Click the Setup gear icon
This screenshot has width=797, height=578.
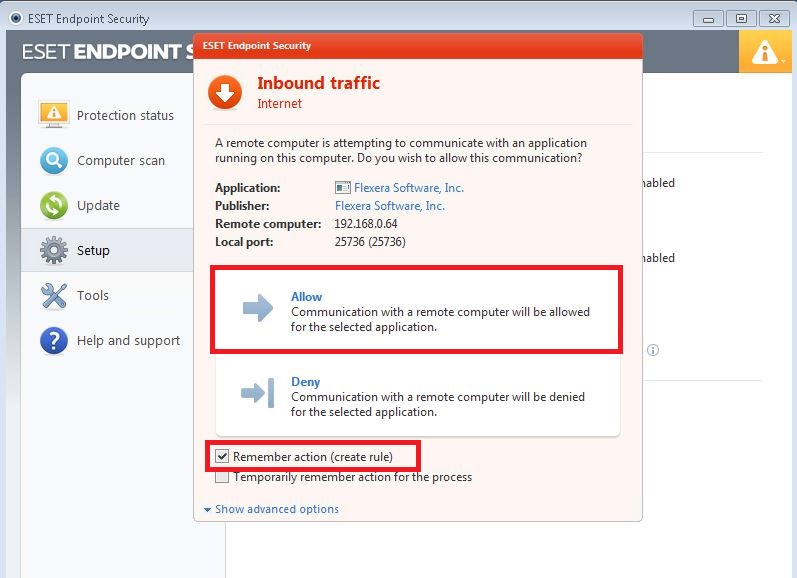tap(53, 250)
